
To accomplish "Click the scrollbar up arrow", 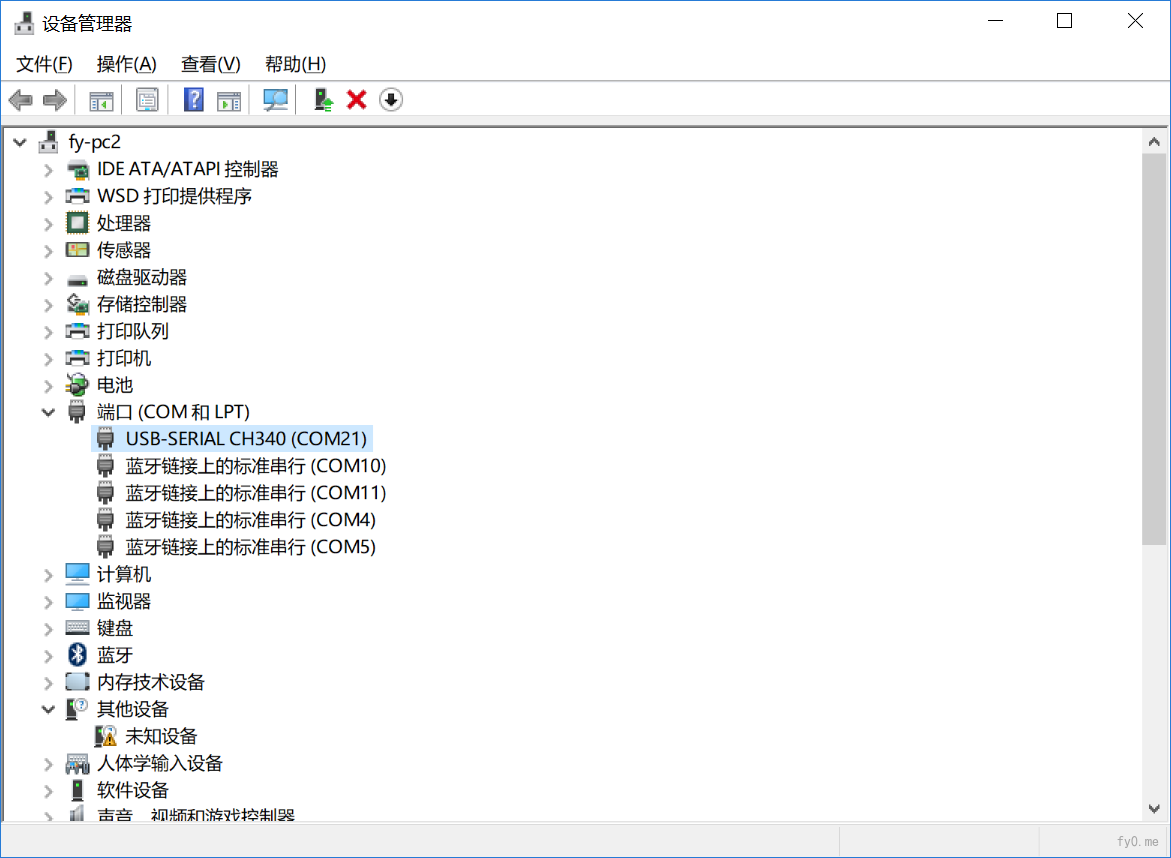I will point(1154,142).
